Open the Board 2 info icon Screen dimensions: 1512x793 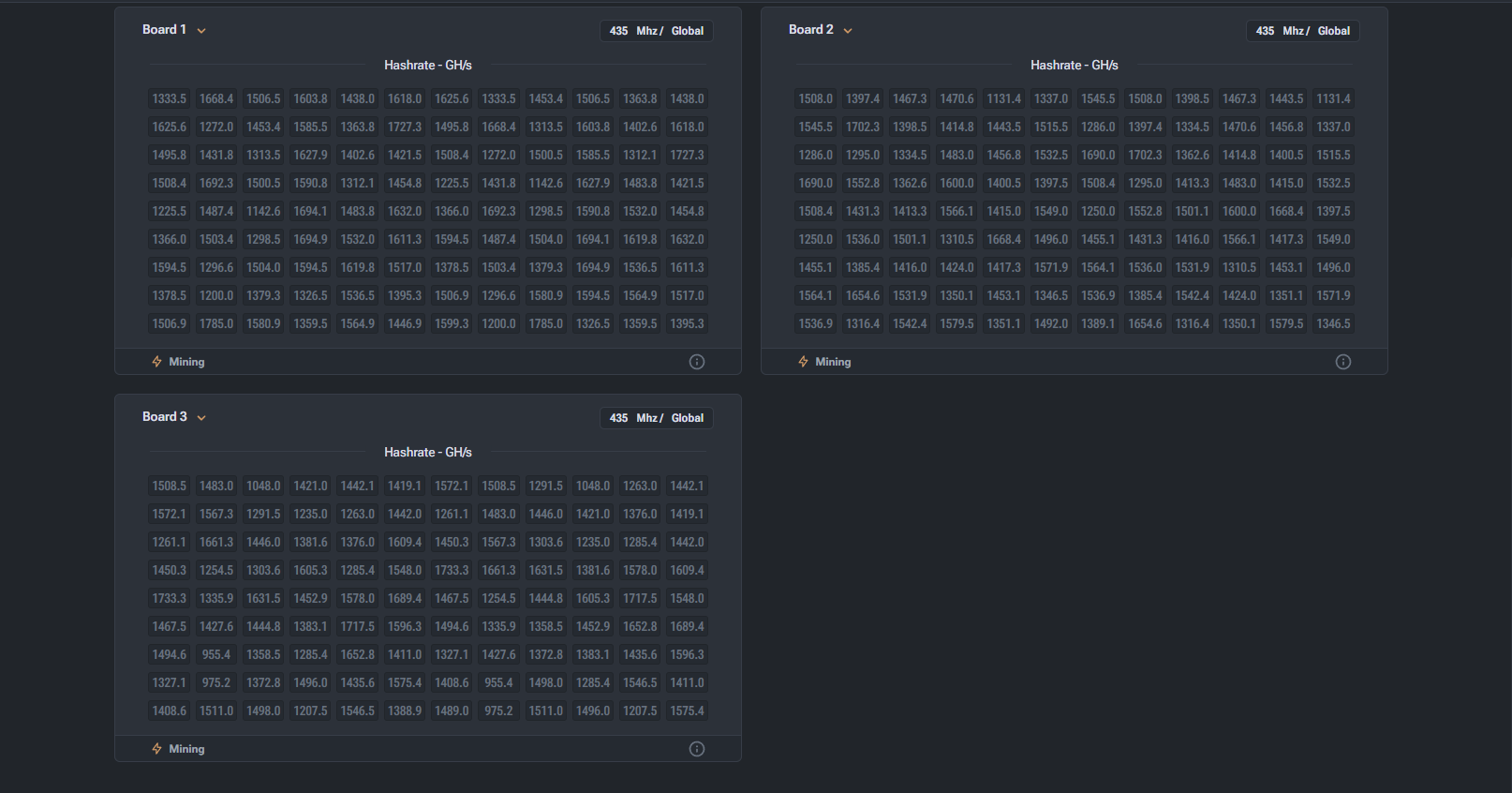click(1343, 362)
